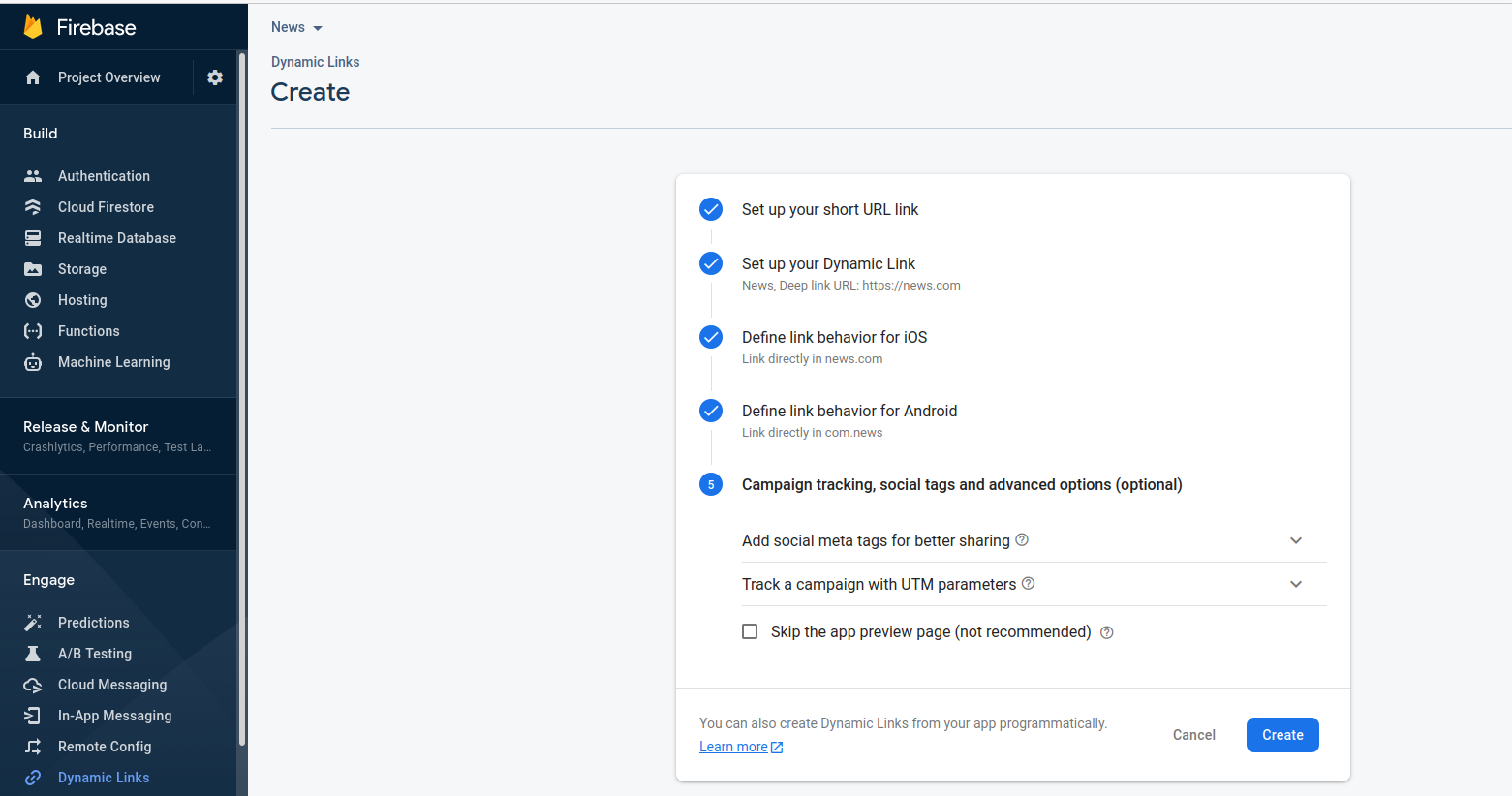Click the Cancel button
This screenshot has height=796, width=1512.
coord(1193,735)
